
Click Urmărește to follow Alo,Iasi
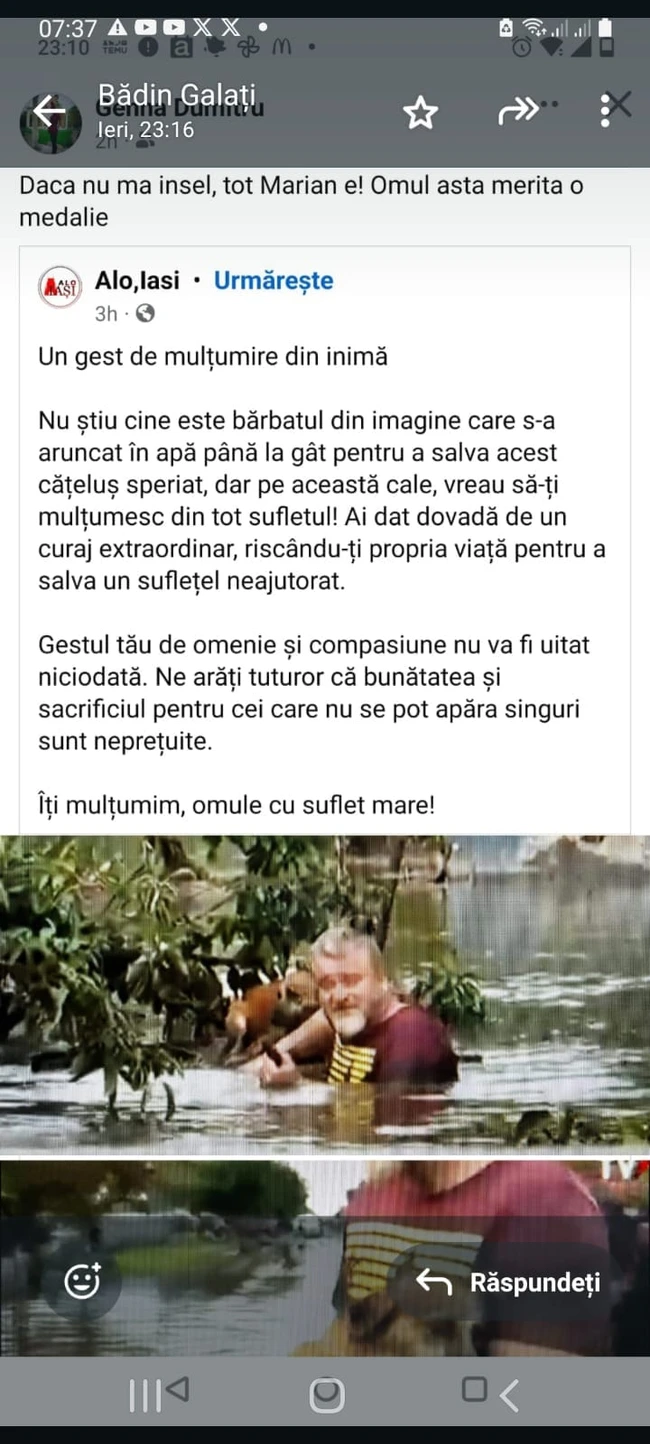click(273, 281)
